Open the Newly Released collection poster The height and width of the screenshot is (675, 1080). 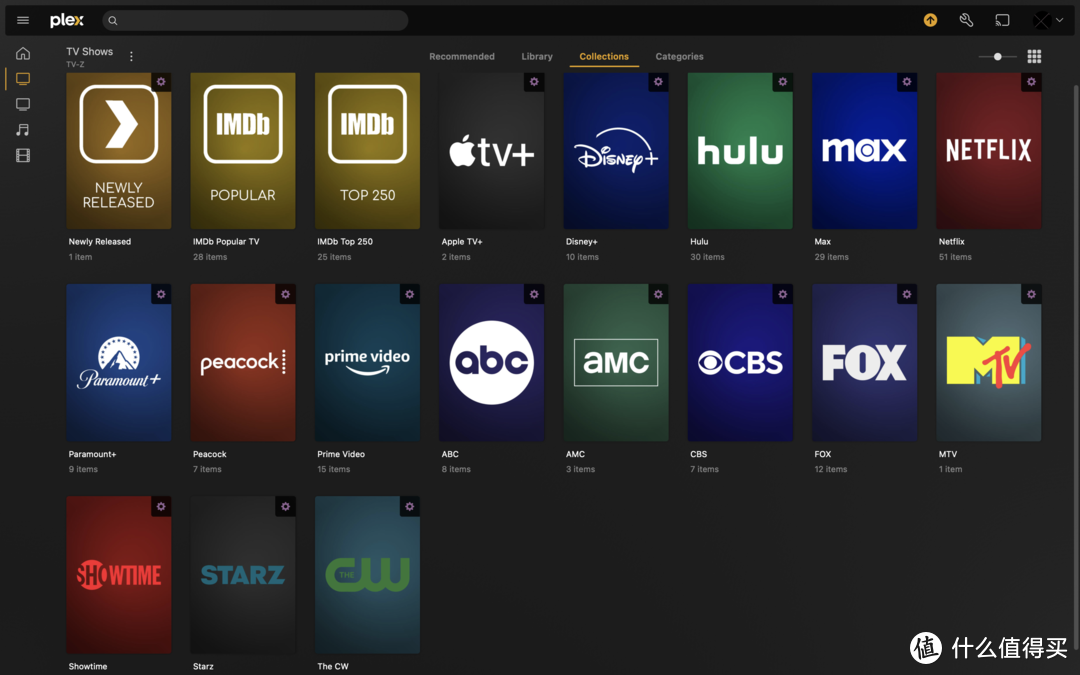(118, 151)
